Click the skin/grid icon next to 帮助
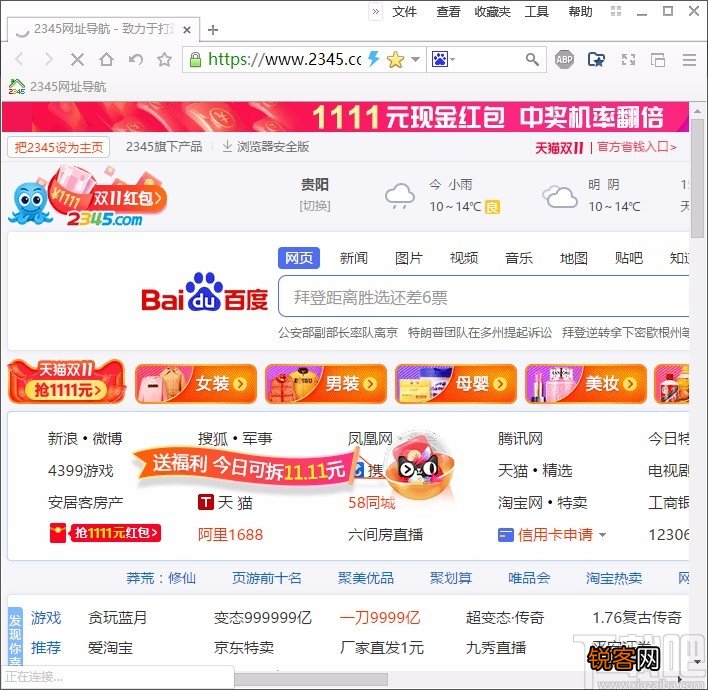The image size is (708, 690). [x=616, y=11]
